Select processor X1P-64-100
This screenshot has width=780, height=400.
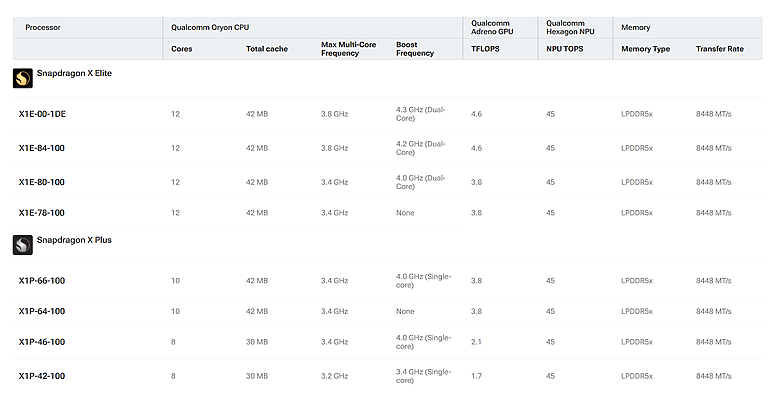[42, 311]
